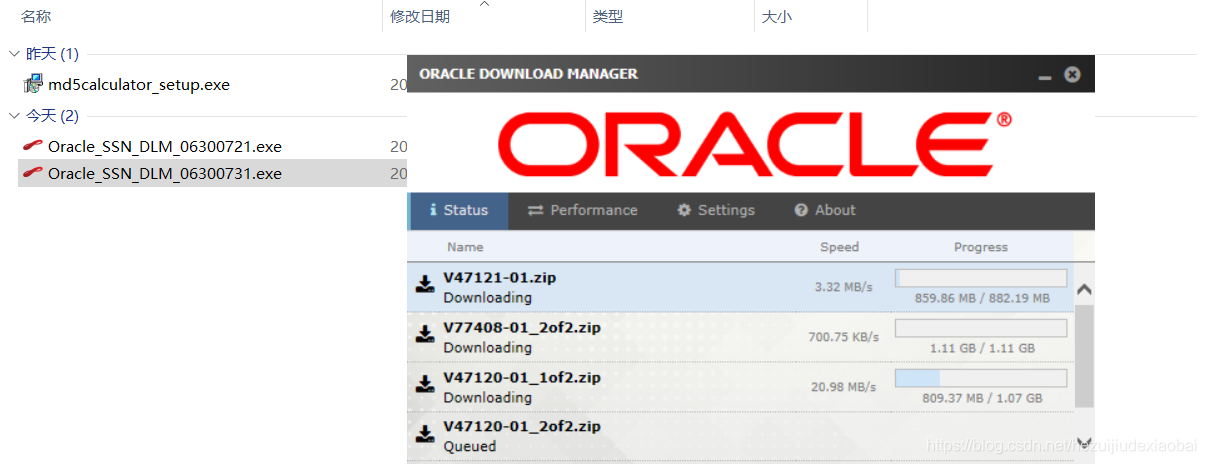Viewport: 1206px width, 464px height.
Task: Click the info icon on Status tab
Action: tap(433, 210)
